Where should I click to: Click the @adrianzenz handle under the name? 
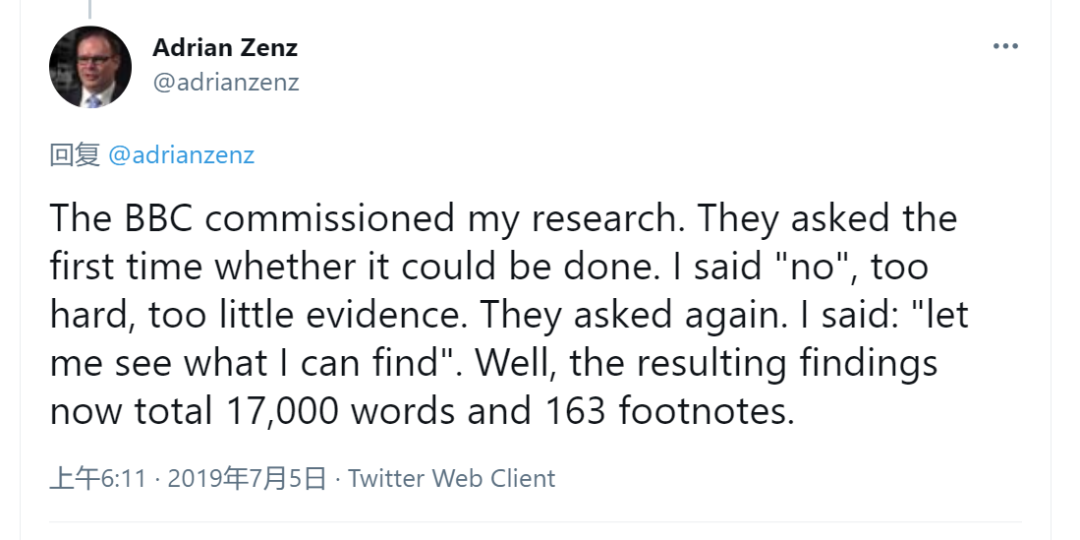(225, 82)
